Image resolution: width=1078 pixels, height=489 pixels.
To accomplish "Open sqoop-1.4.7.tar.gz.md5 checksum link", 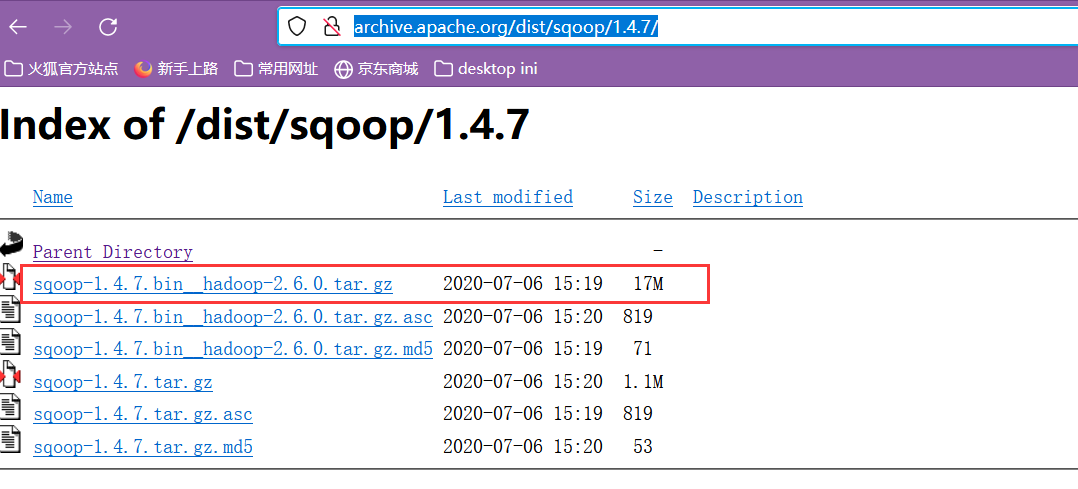I will click(x=142, y=448).
